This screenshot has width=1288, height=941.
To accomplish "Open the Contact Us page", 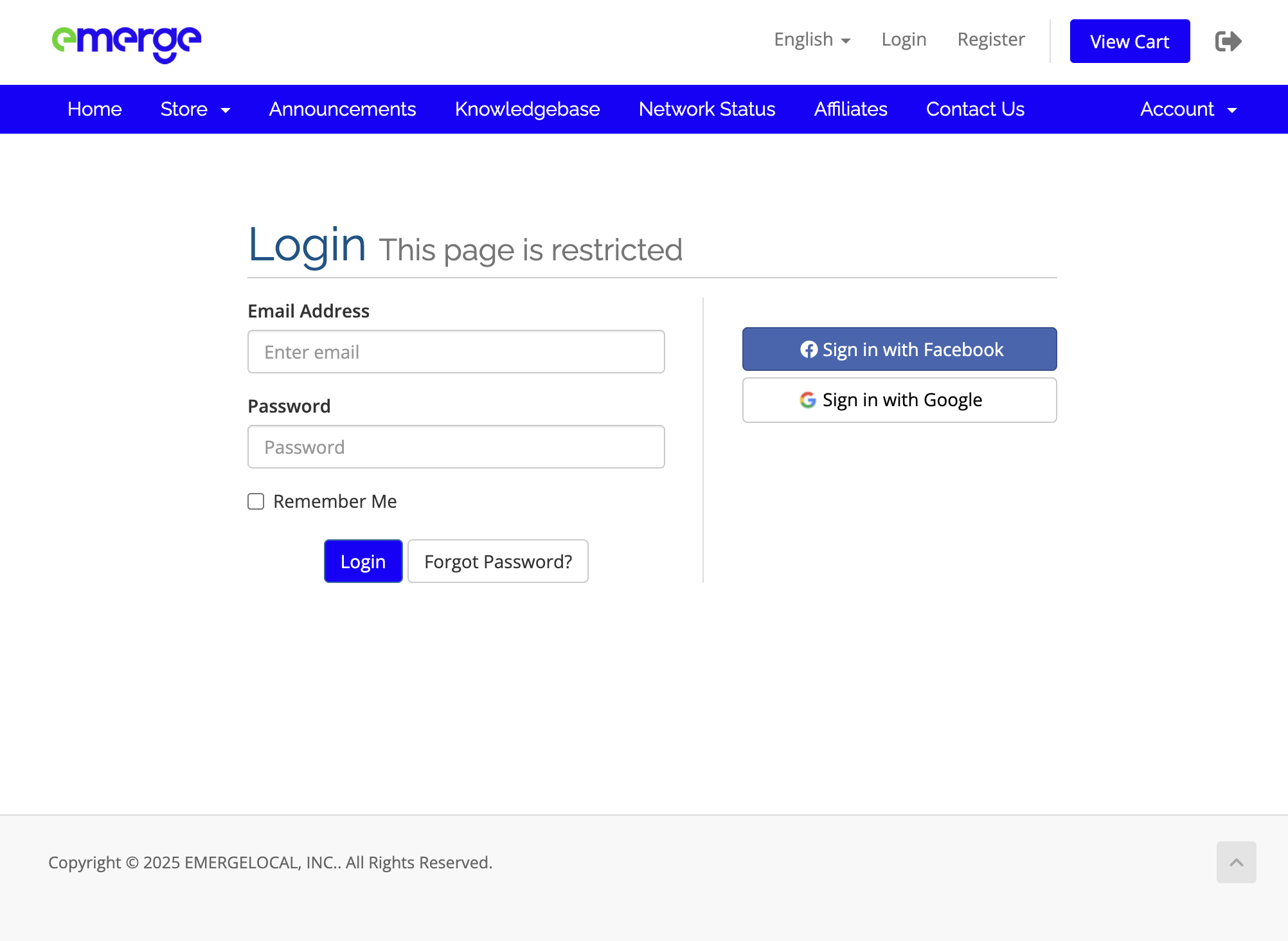I will pos(975,109).
